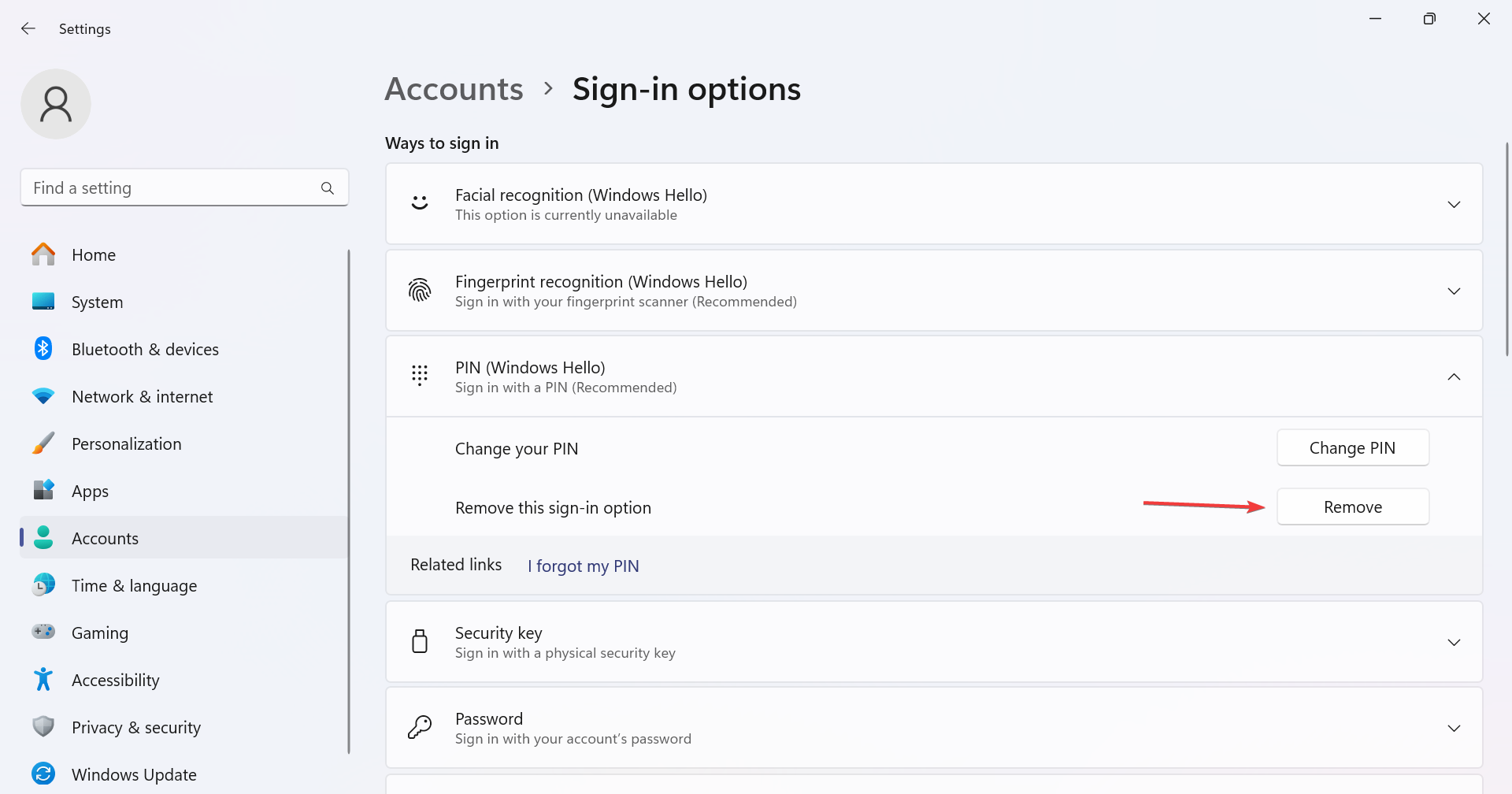Expand Facial recognition (Windows Hello) section
This screenshot has width=1512, height=794.
[1454, 205]
